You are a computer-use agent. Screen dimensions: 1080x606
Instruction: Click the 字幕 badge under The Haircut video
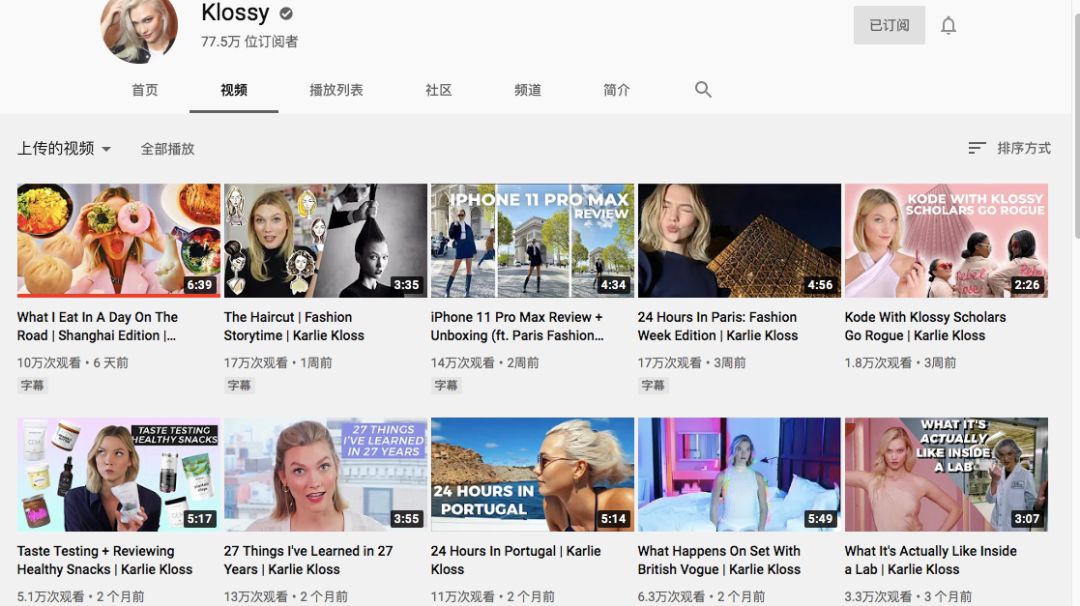coord(239,386)
